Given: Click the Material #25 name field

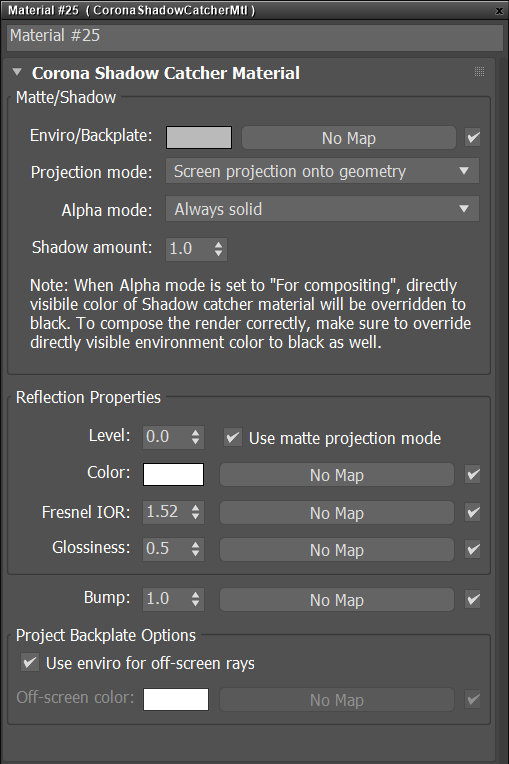Looking at the screenshot, I should pos(255,36).
